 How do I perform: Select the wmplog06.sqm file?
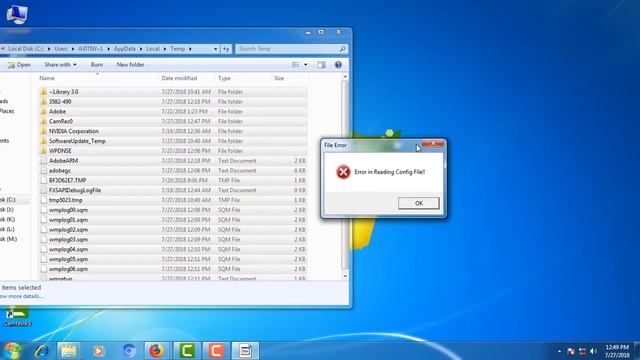coord(173,269)
